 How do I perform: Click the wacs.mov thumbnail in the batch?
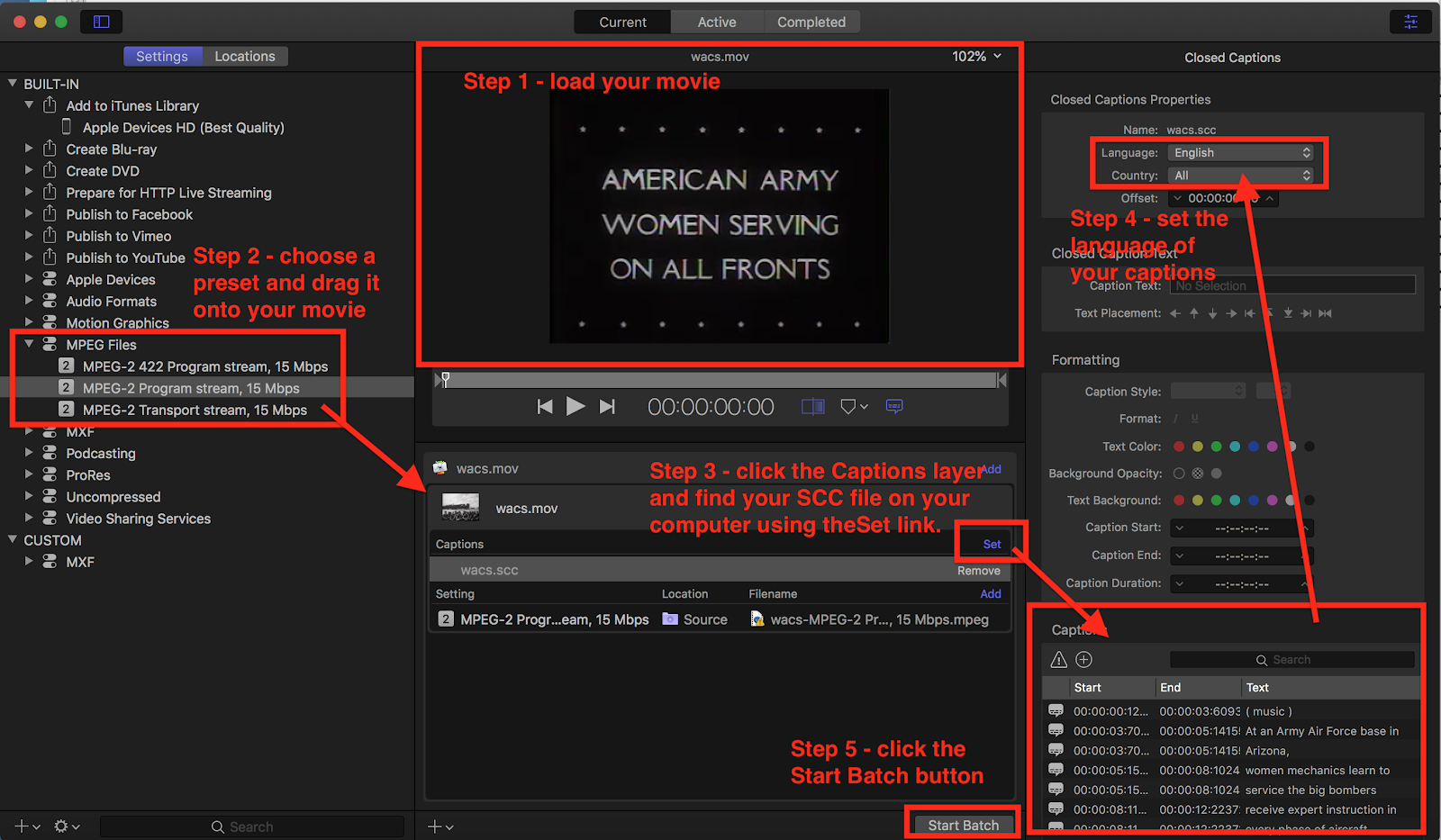click(460, 508)
